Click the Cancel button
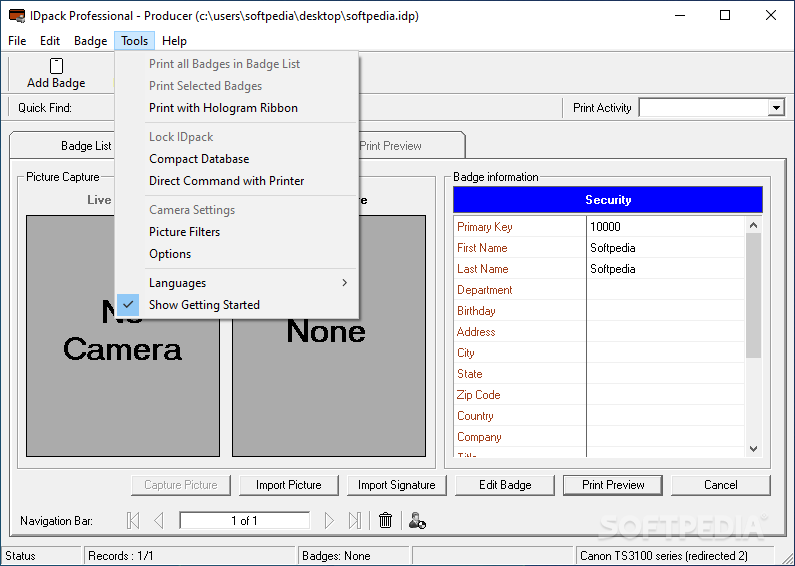 pyautogui.click(x=720, y=485)
